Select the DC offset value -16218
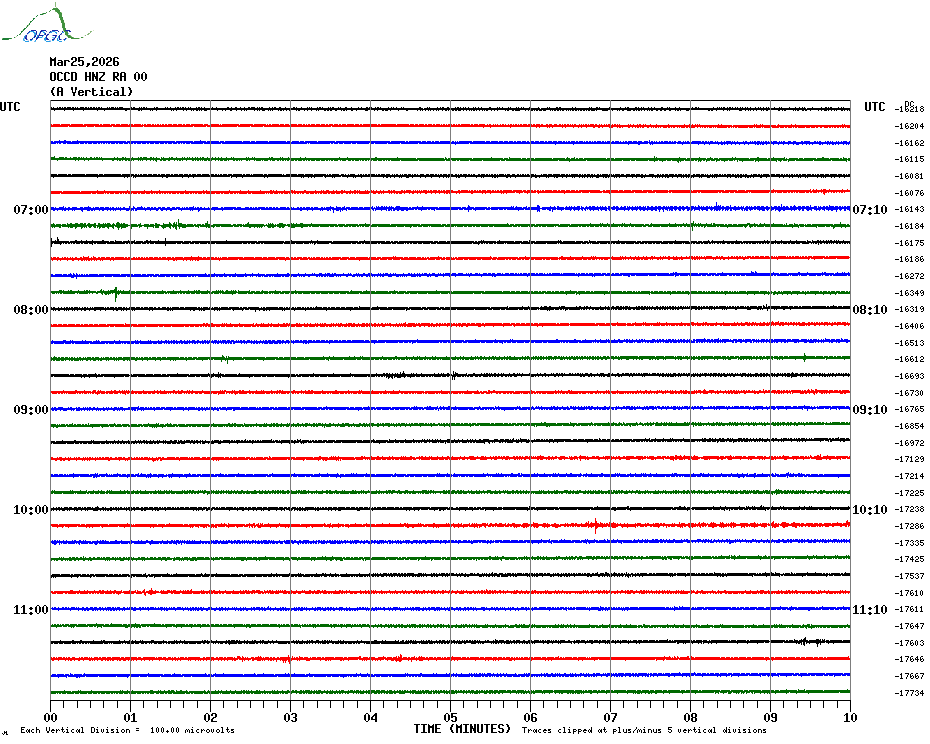The image size is (930, 744). point(910,109)
